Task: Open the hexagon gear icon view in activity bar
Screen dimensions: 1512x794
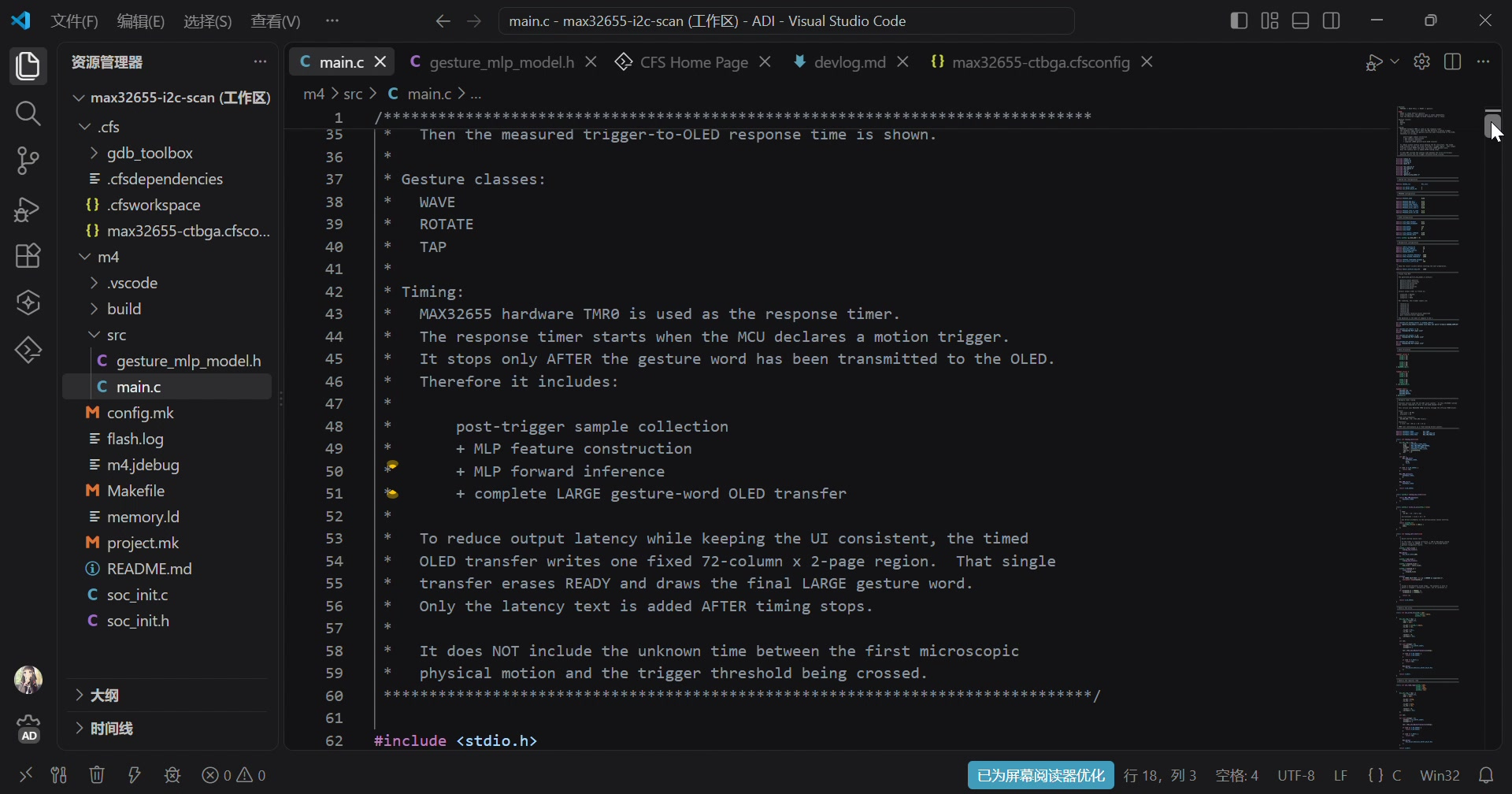Action: tap(28, 303)
